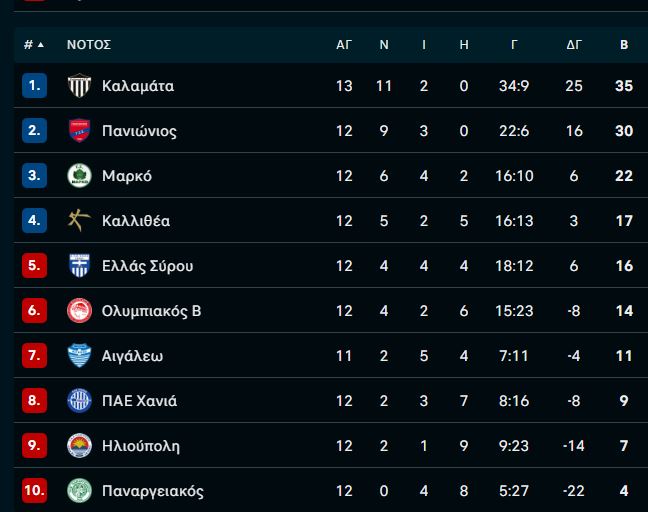Image resolution: width=648 pixels, height=512 pixels.
Task: Click the Ελλάς Σύρου team crest
Action: [79, 266]
